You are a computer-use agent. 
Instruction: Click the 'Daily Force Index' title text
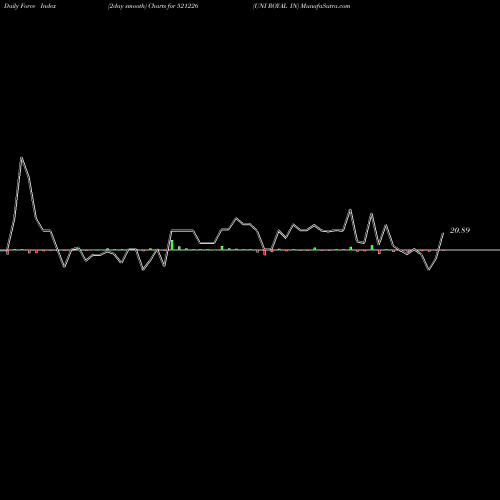pyautogui.click(x=30, y=6)
